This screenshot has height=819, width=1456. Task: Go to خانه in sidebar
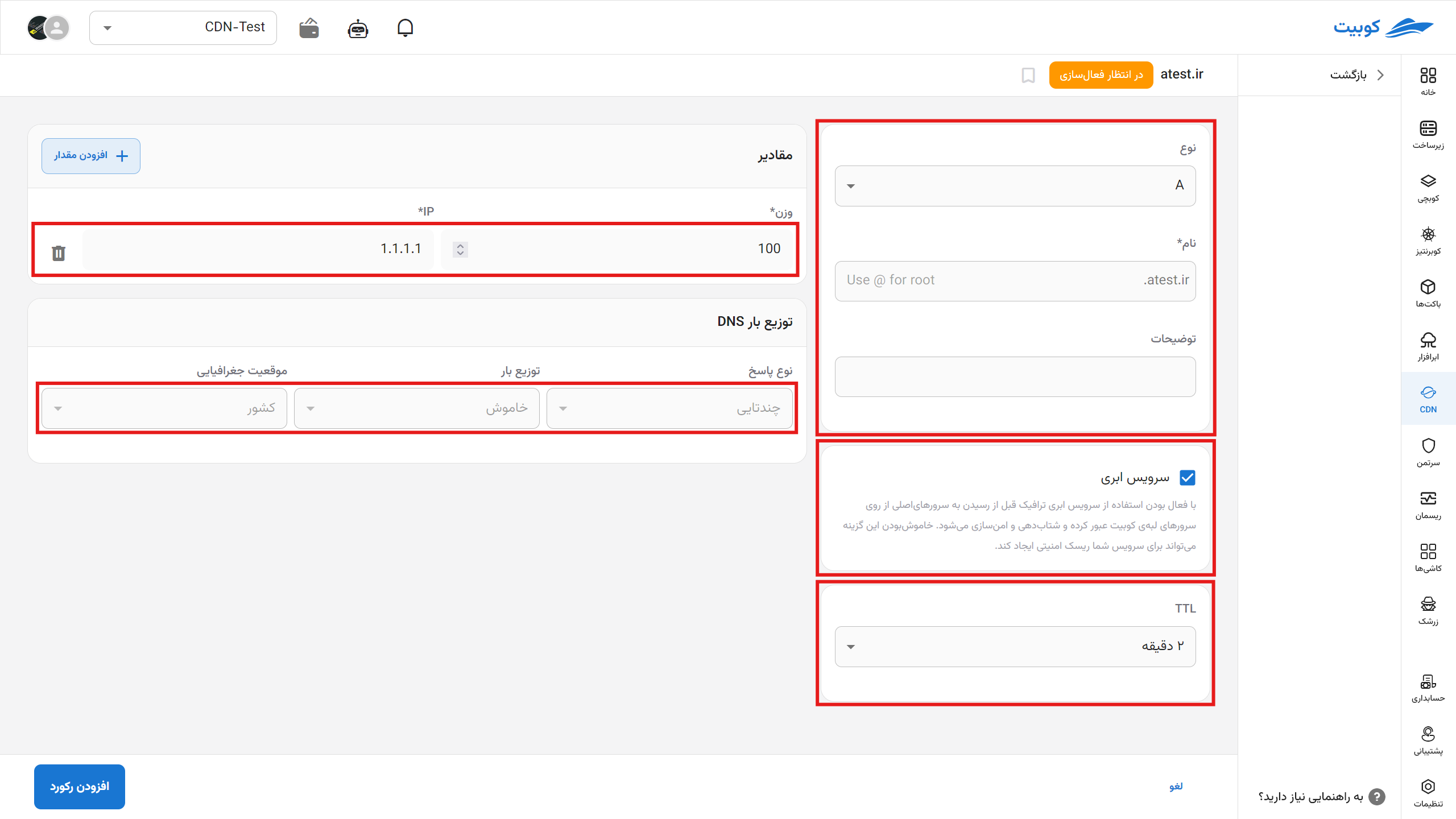[x=1428, y=81]
